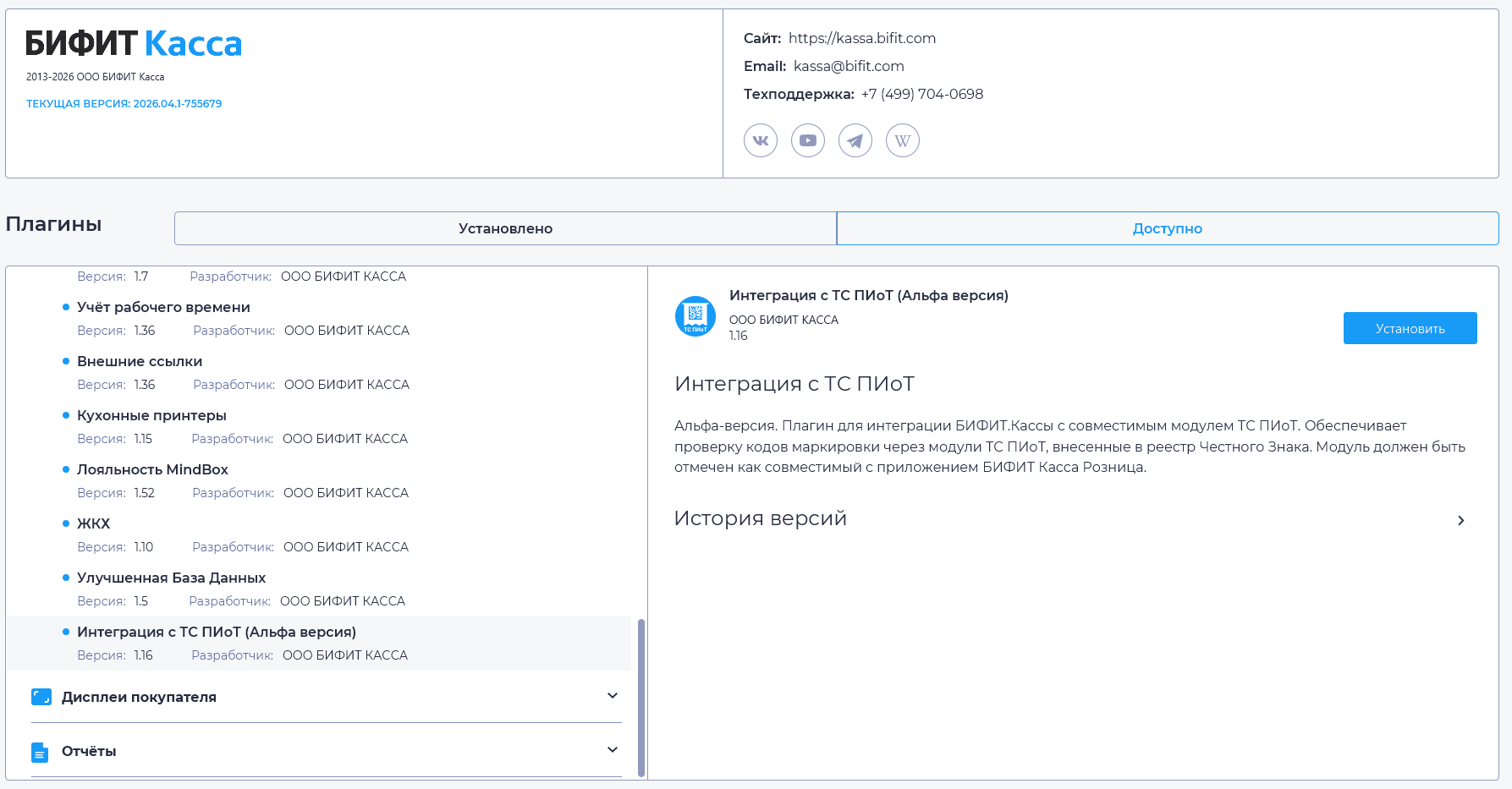1512x789 pixels.
Task: Select the Учёт рабочего времени plugin
Action: (163, 307)
